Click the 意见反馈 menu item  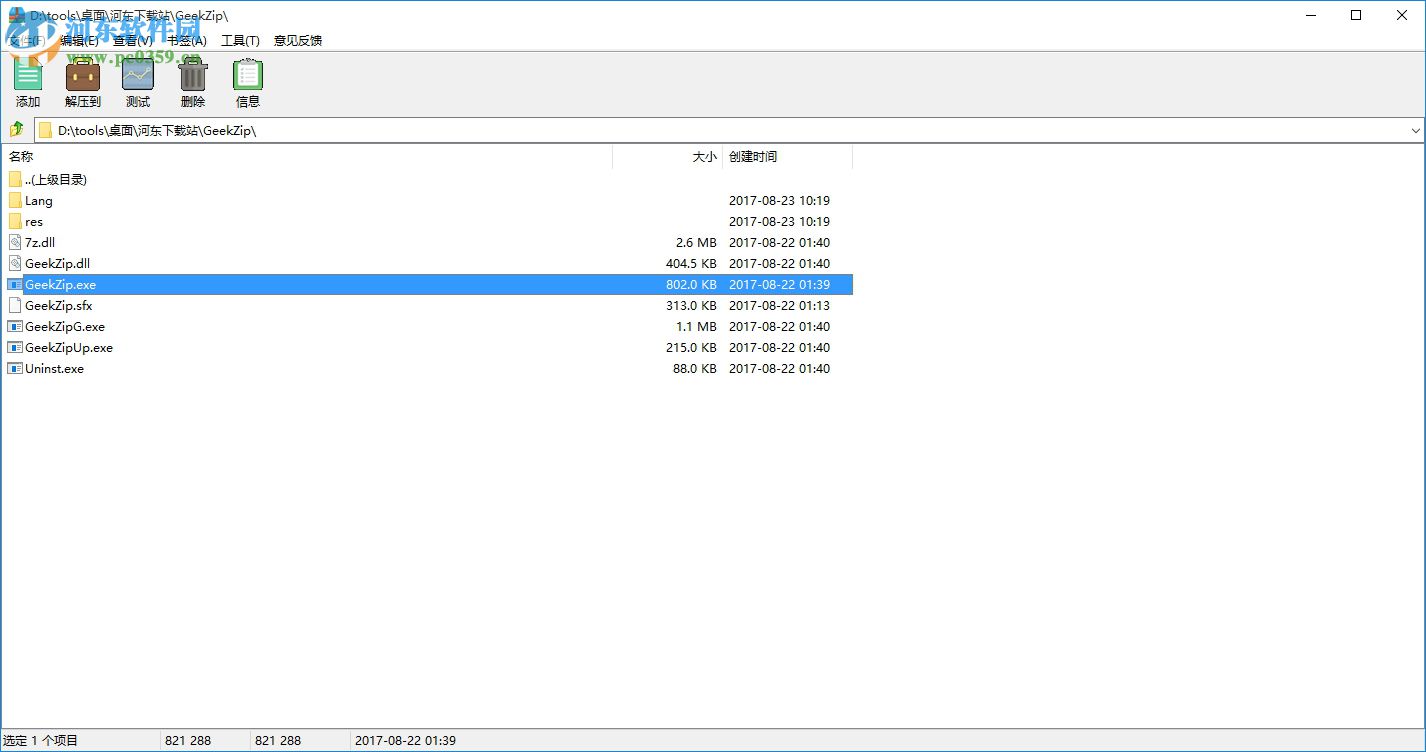click(x=297, y=40)
